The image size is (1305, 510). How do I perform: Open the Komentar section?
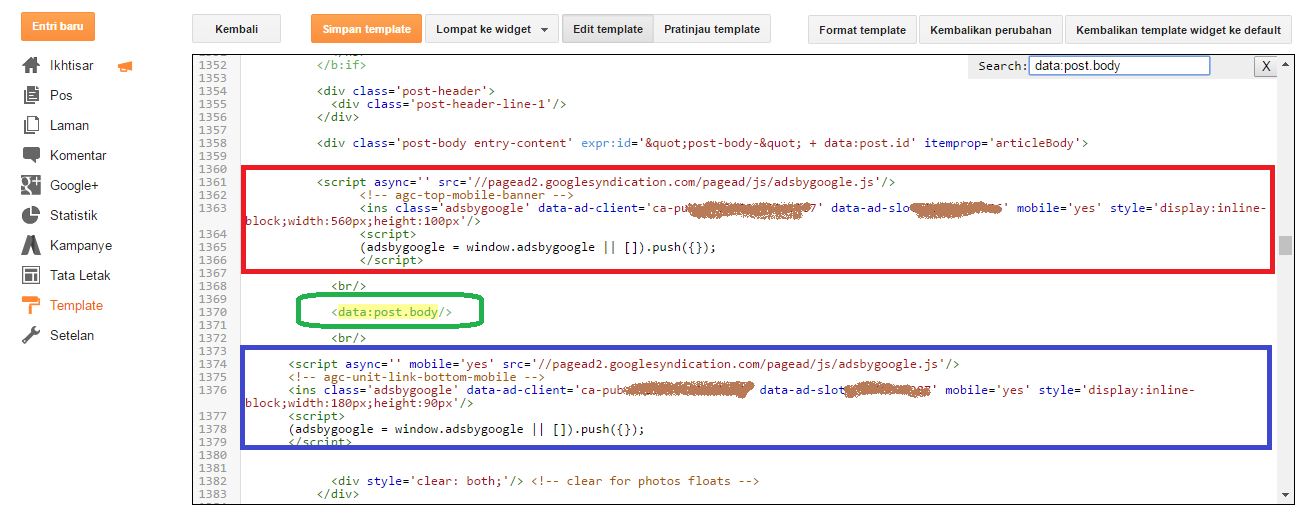(x=78, y=156)
